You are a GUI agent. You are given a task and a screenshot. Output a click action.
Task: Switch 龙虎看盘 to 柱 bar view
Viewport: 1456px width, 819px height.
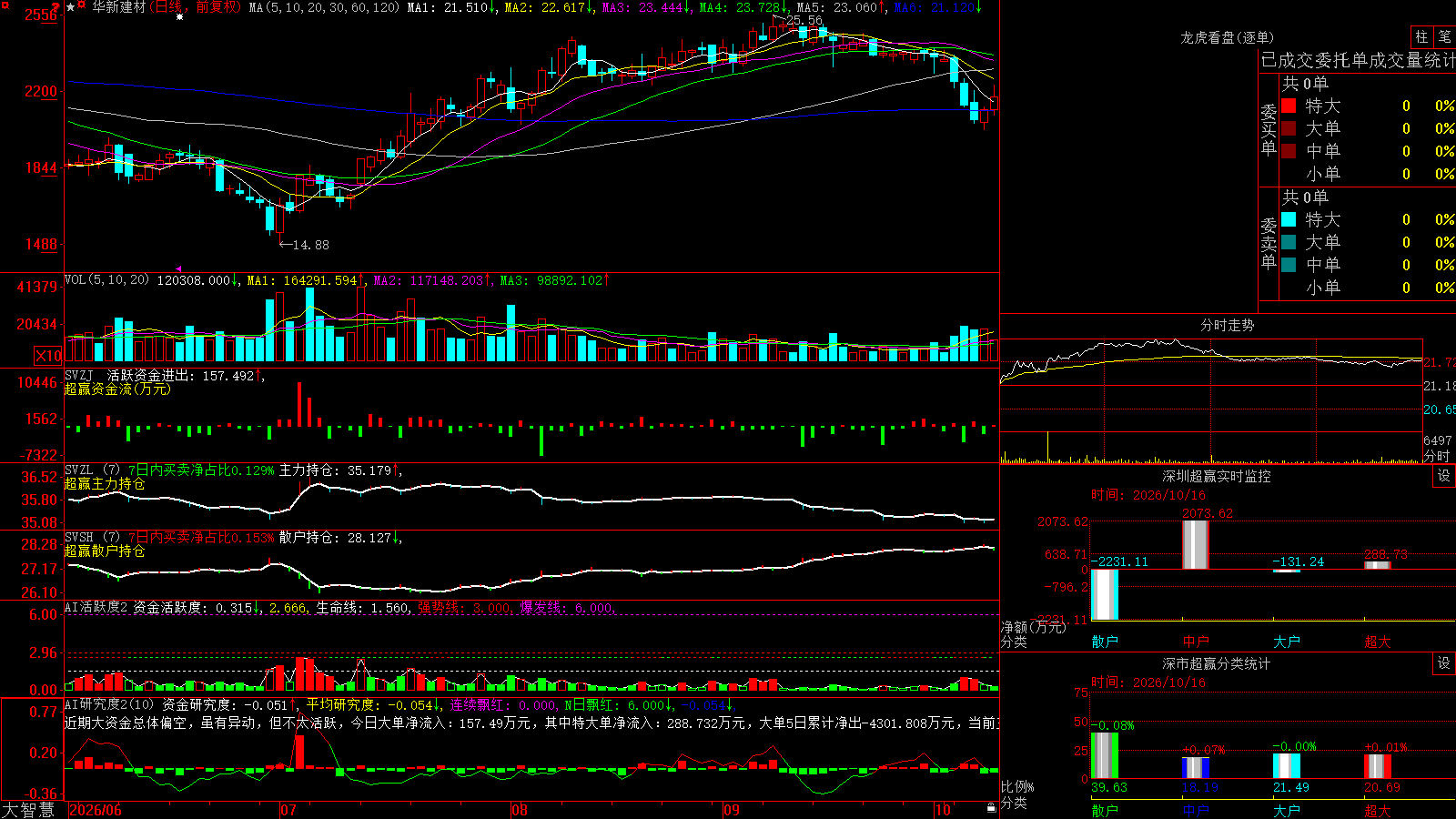pos(1421,37)
